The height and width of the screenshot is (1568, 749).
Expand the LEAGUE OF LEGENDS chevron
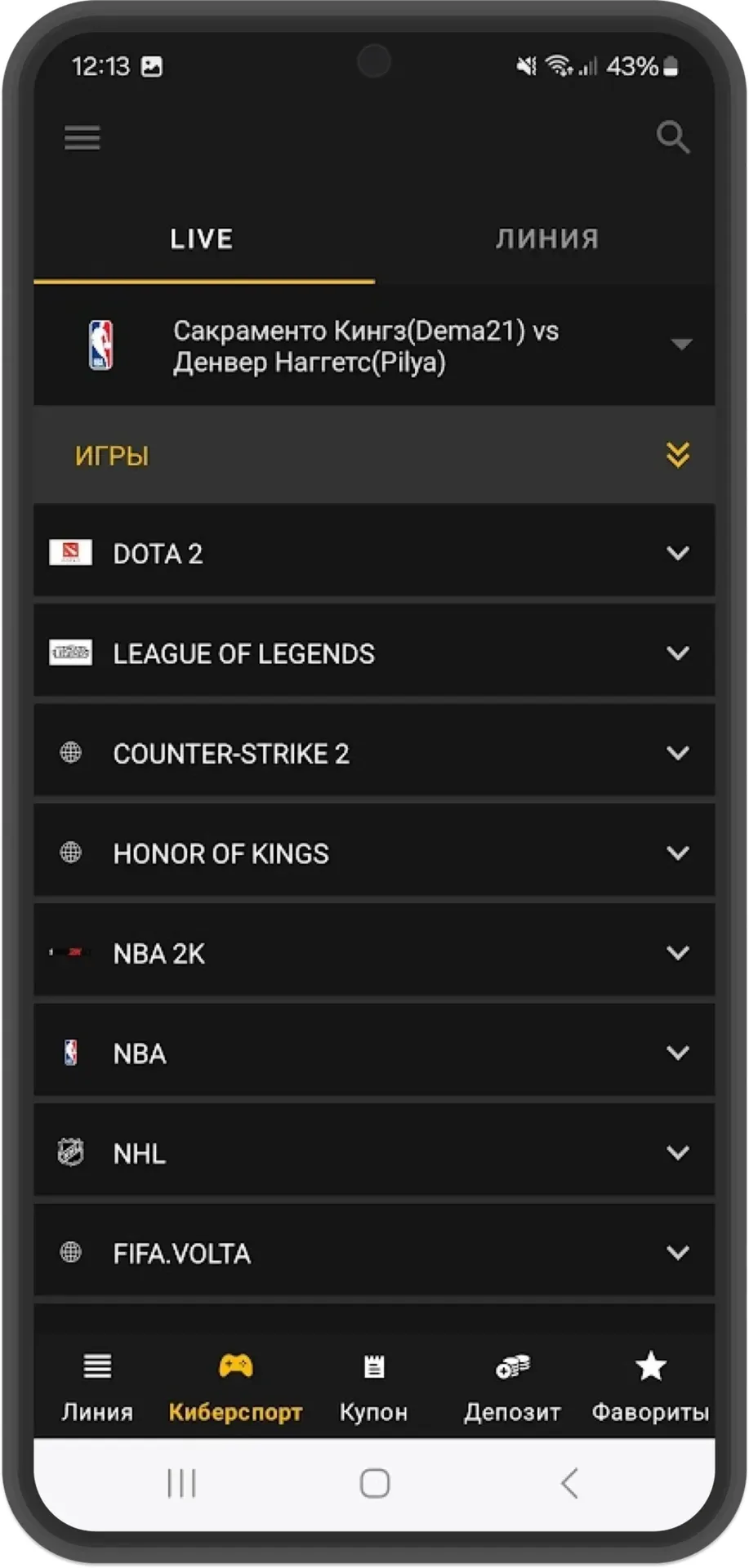678,653
